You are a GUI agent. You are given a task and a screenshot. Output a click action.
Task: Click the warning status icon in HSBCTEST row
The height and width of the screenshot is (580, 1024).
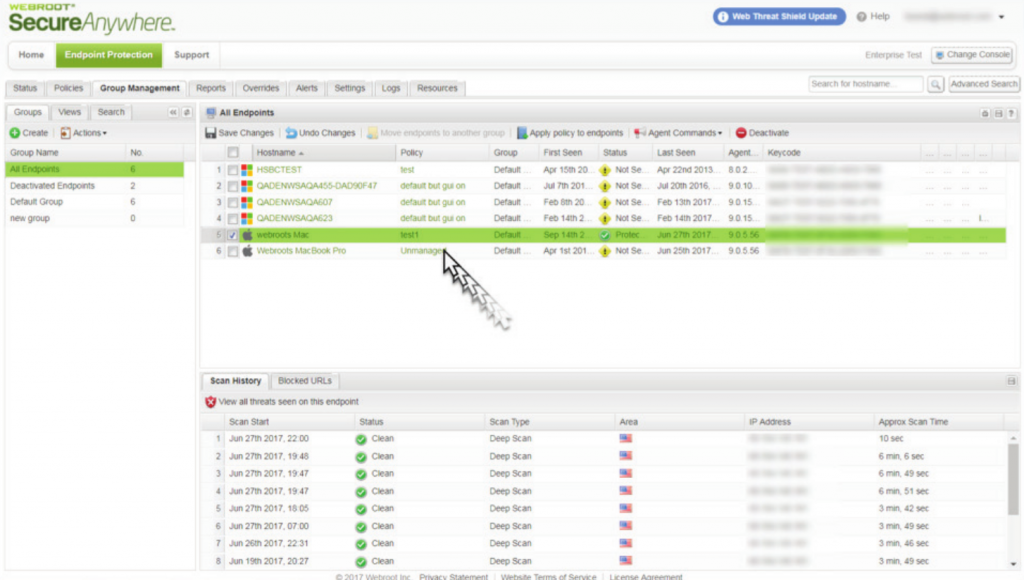tap(605, 170)
